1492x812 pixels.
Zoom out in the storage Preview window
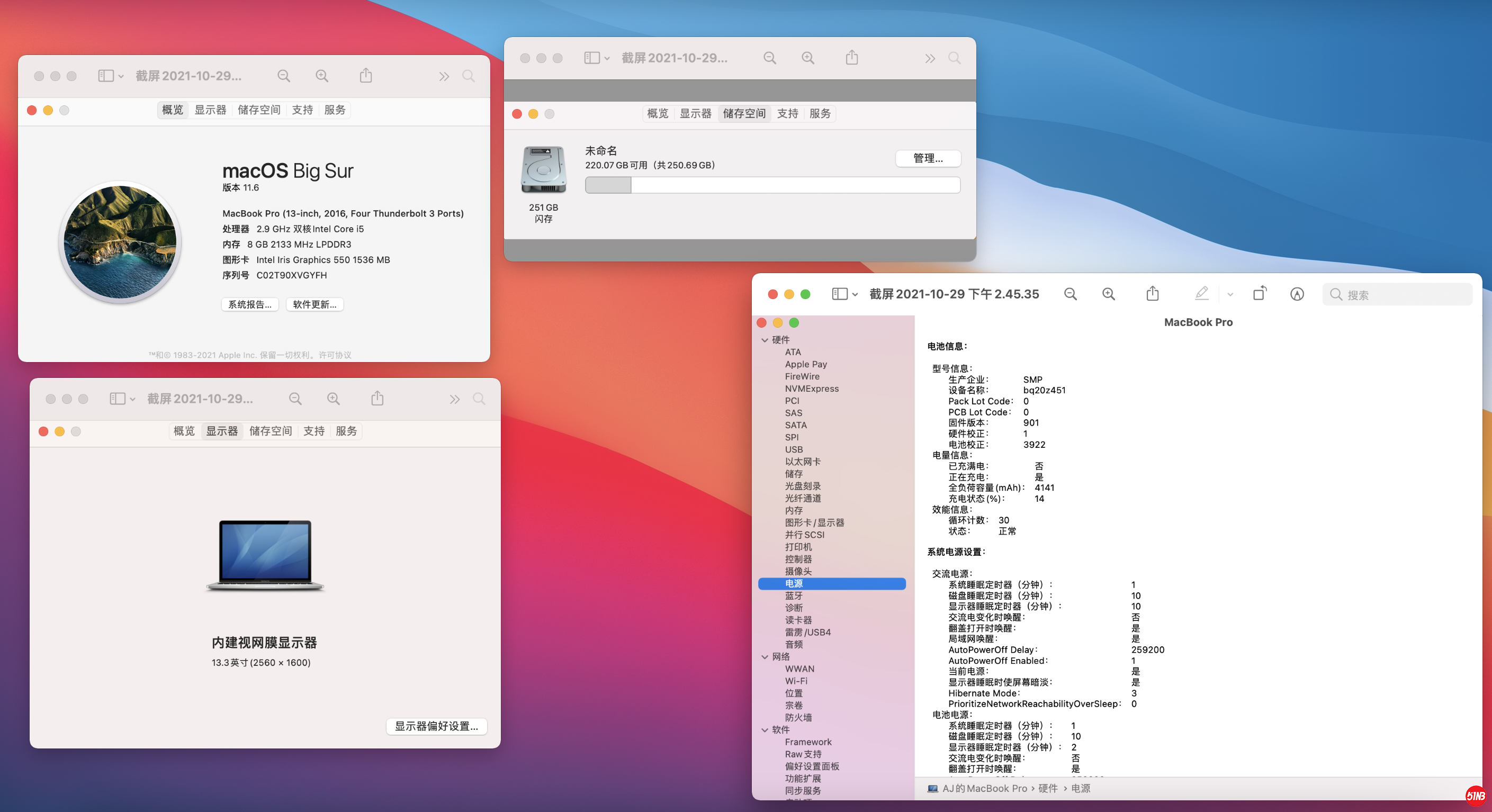click(770, 58)
